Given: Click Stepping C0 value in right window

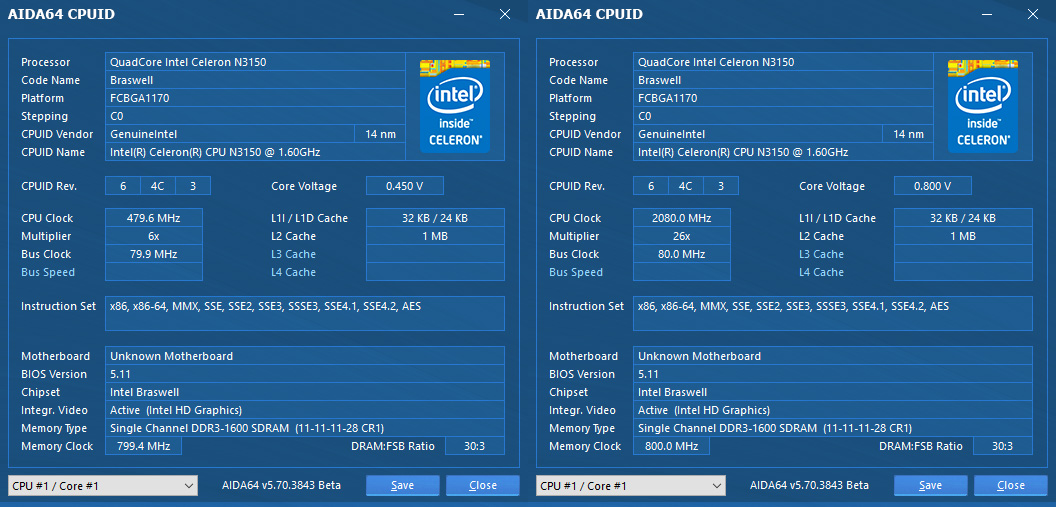Looking at the screenshot, I should point(784,116).
